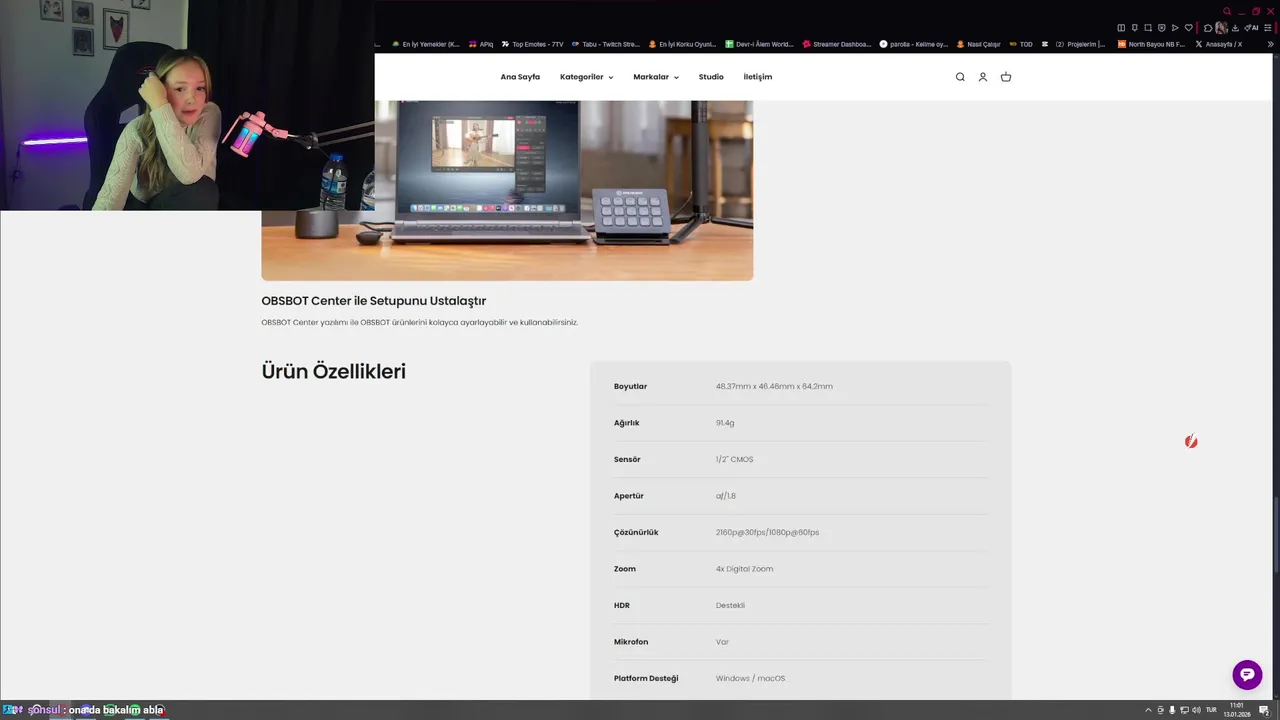Switch the TUR keyboard language indicator
Screen dimensions: 1280x720
point(1211,710)
